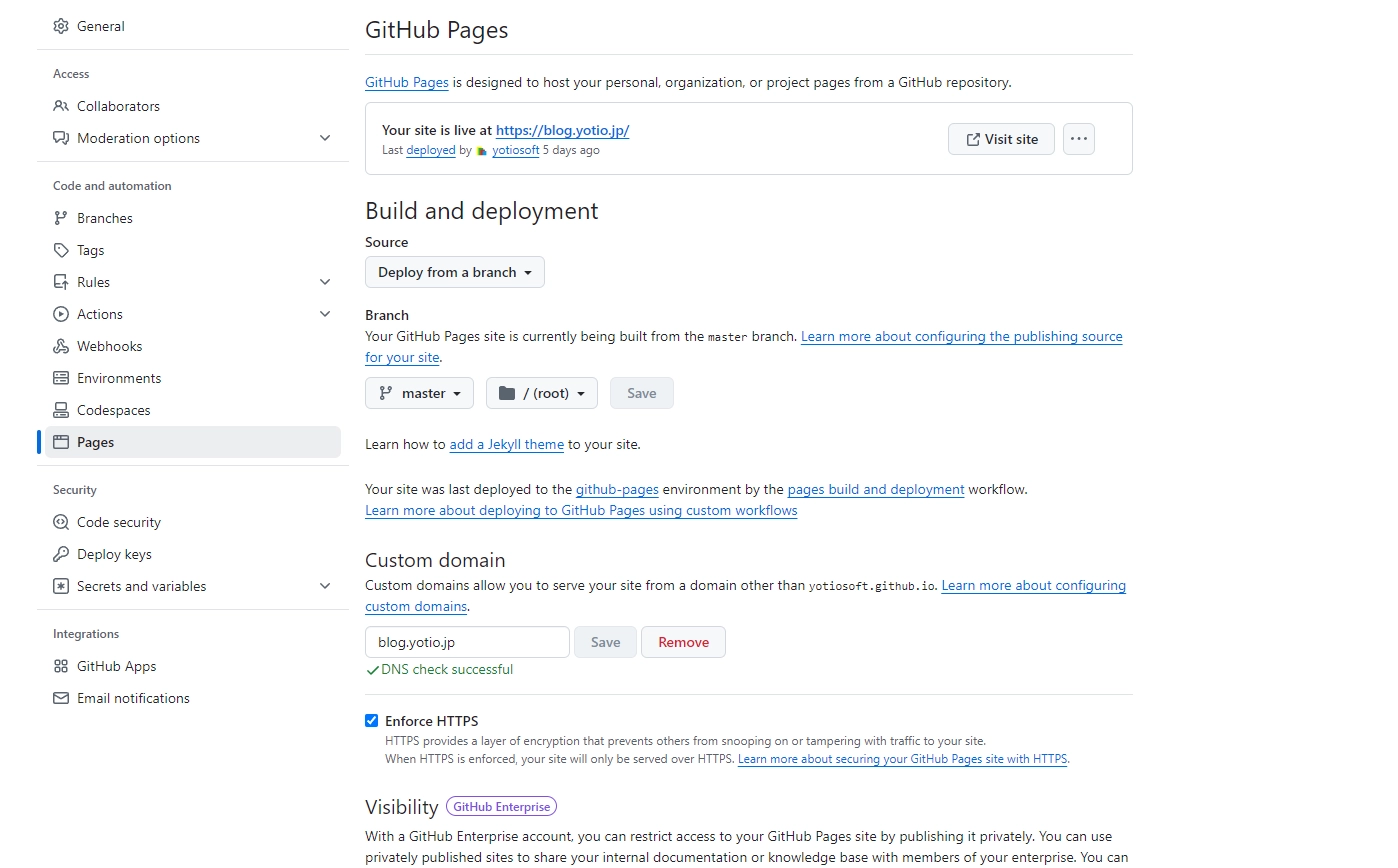Screen dimensions: 1398x868
Task: Open Codespaces settings
Action: click(193, 410)
